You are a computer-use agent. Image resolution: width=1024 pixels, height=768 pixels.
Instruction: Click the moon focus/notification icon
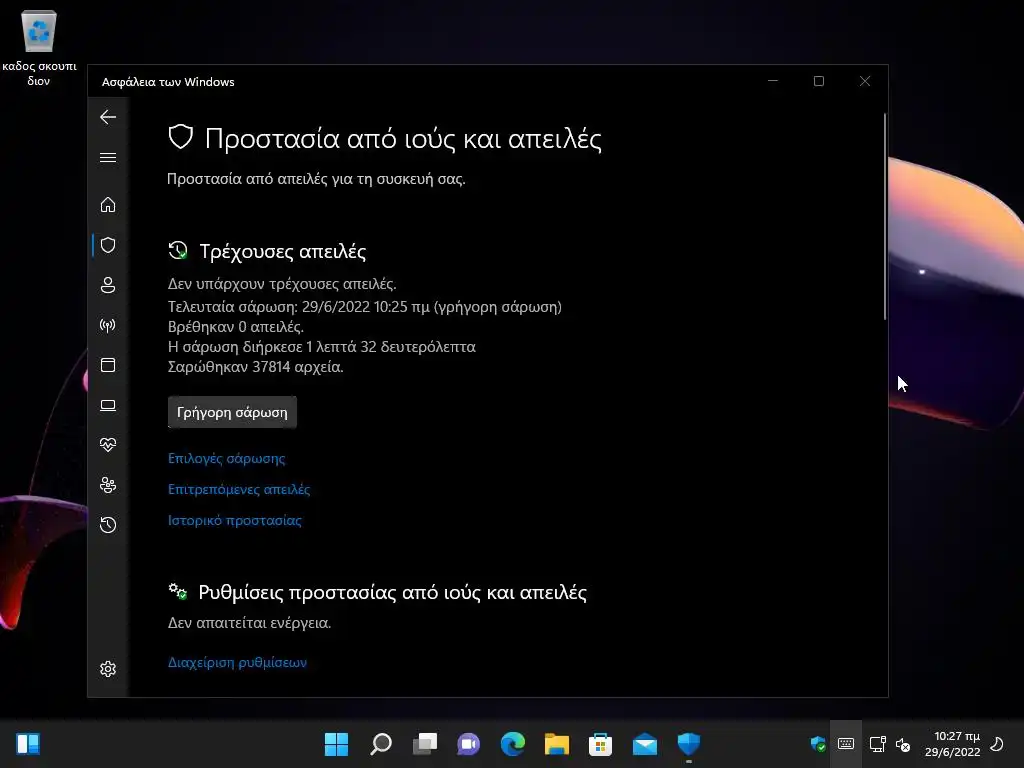pyautogui.click(x=997, y=744)
